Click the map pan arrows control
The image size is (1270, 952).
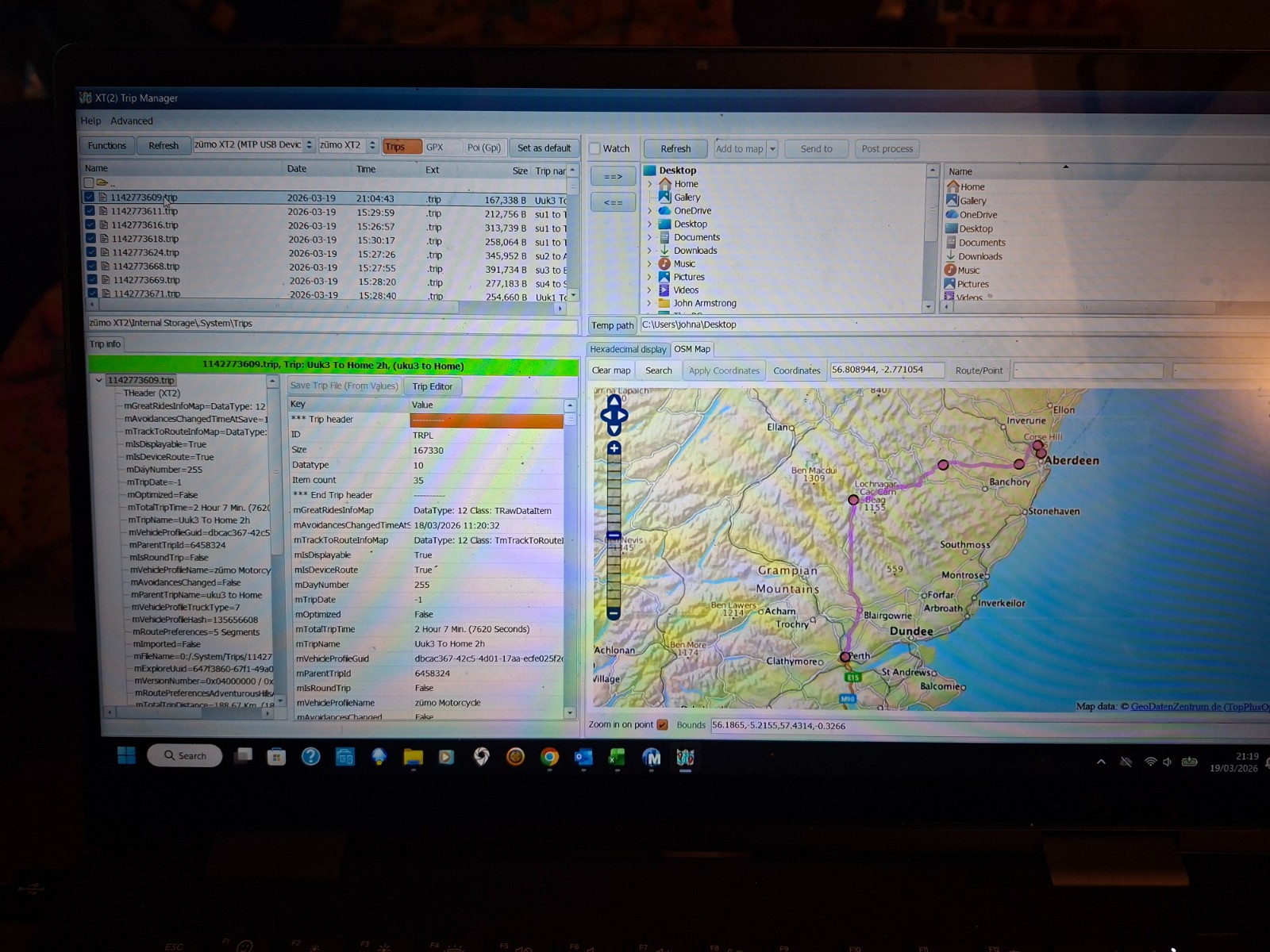coord(614,415)
